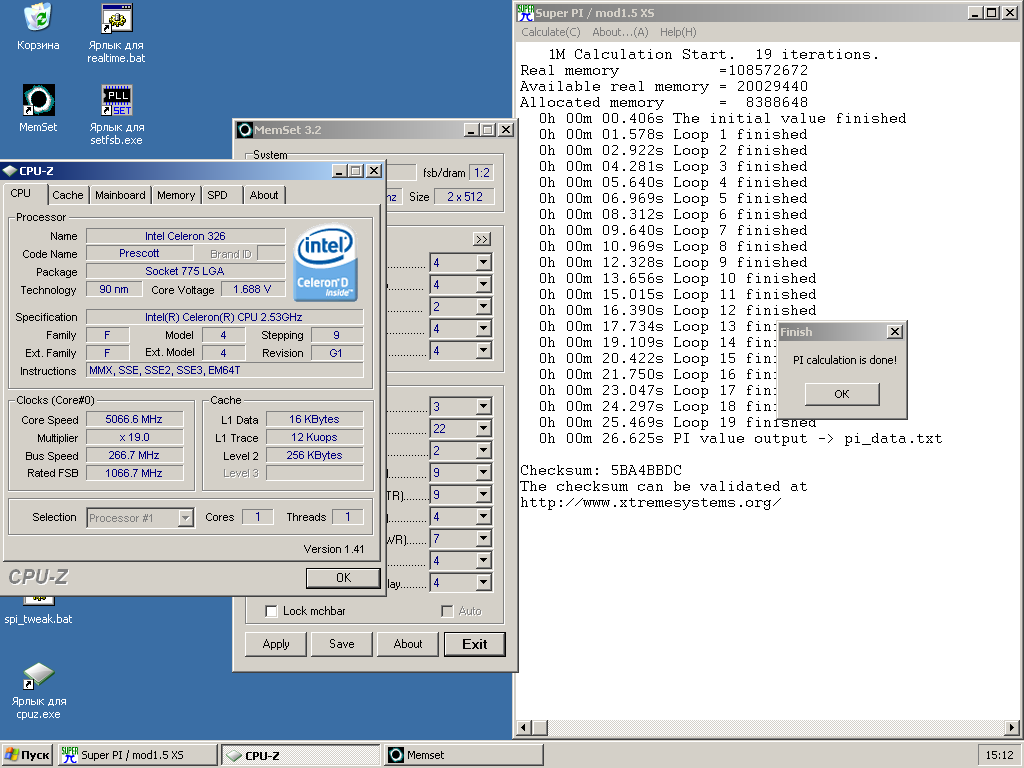Open the About...(A) menu in Super PI
Image resolution: width=1024 pixels, height=768 pixels.
[620, 32]
